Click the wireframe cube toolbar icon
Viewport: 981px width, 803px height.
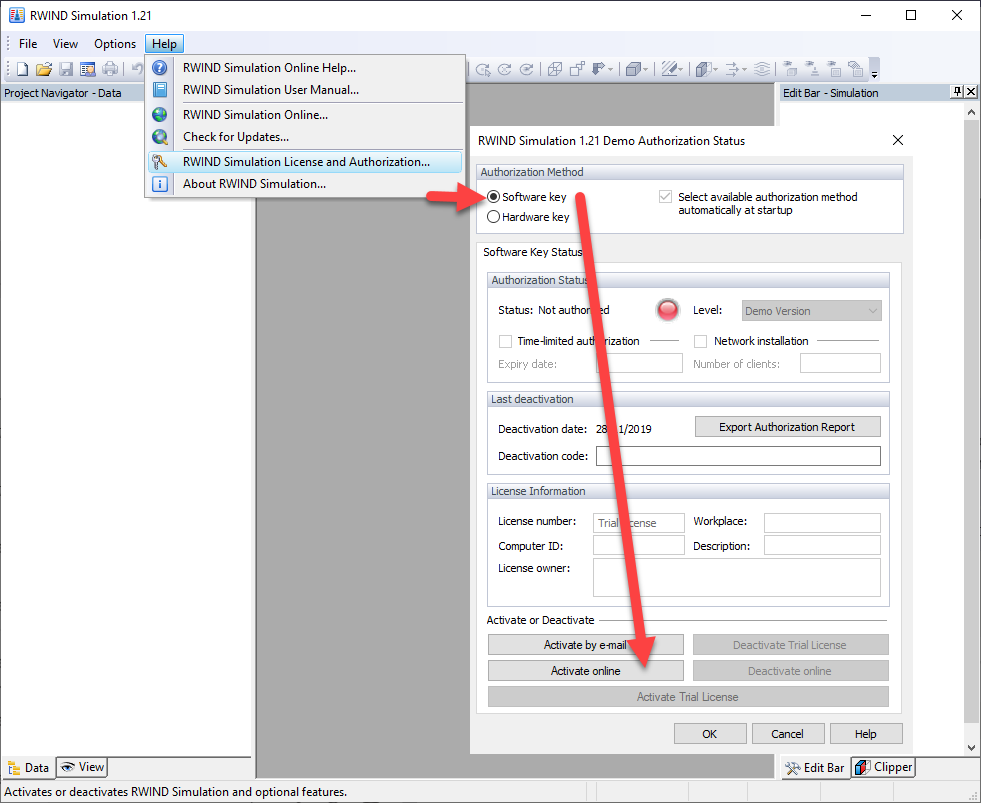(554, 69)
